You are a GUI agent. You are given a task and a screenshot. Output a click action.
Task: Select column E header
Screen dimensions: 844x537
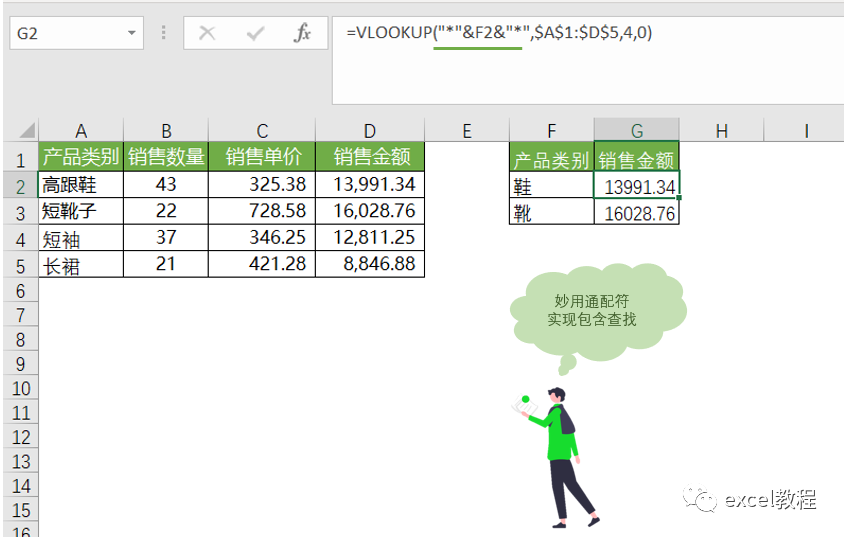[x=467, y=130]
